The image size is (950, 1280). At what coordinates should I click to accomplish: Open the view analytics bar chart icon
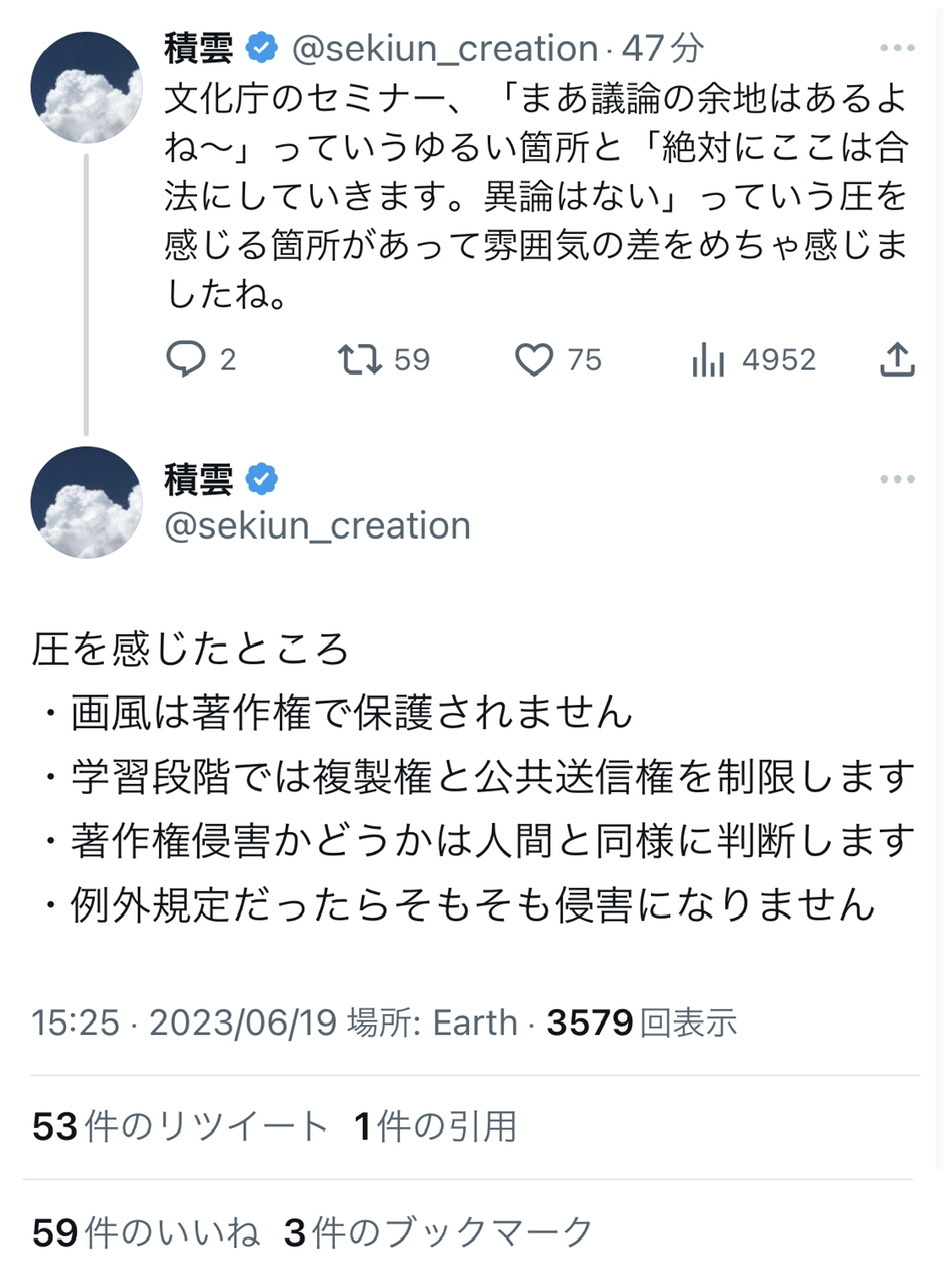tap(708, 360)
